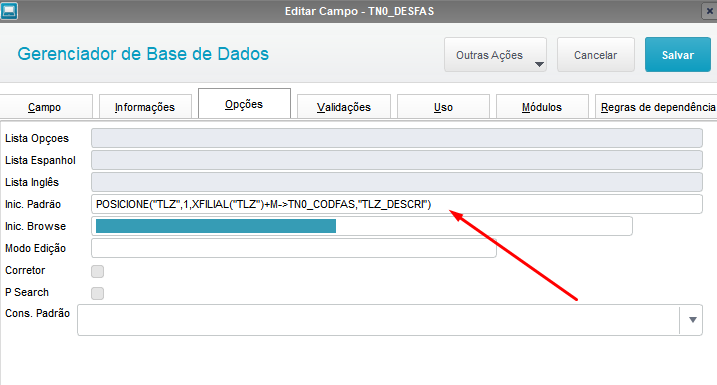The image size is (717, 385).
Task: Open the Informações tab
Action: 145,107
